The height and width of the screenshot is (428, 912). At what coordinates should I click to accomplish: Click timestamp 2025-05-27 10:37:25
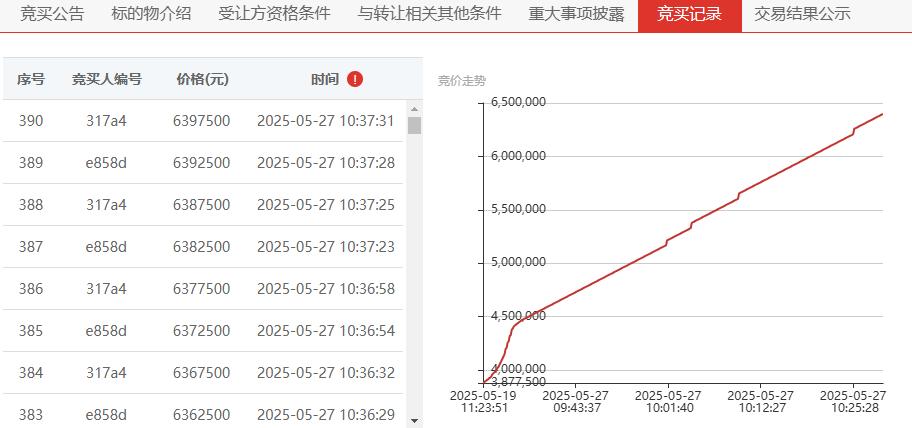[x=326, y=205]
